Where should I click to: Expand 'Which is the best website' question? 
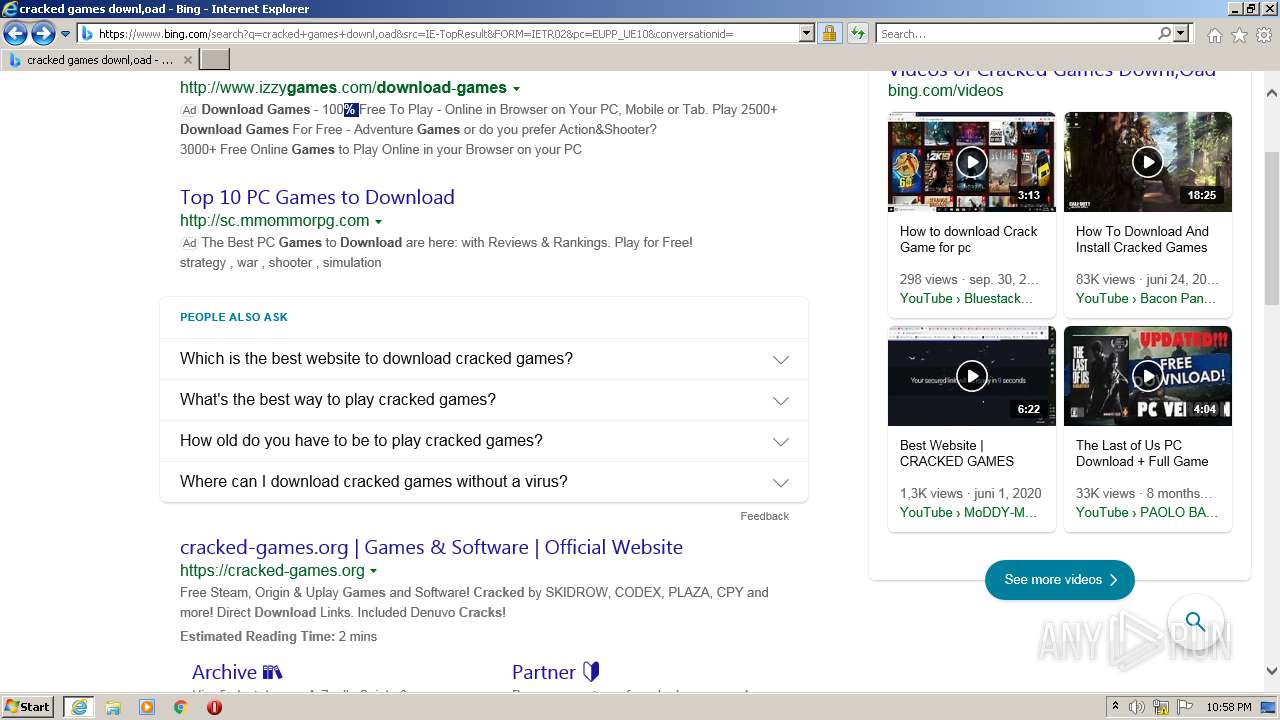coord(484,359)
